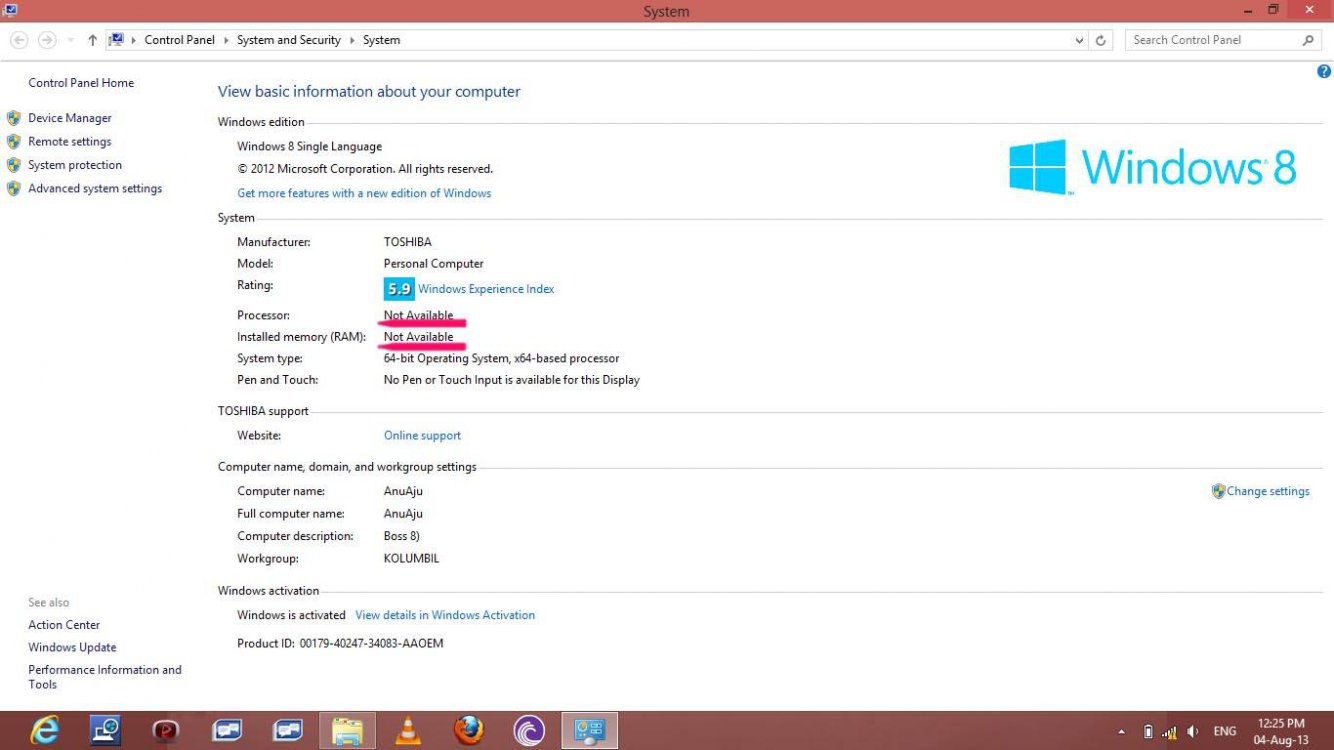Click the shield icon beside Change settings
Viewport: 1334px width, 750px height.
pos(1218,491)
